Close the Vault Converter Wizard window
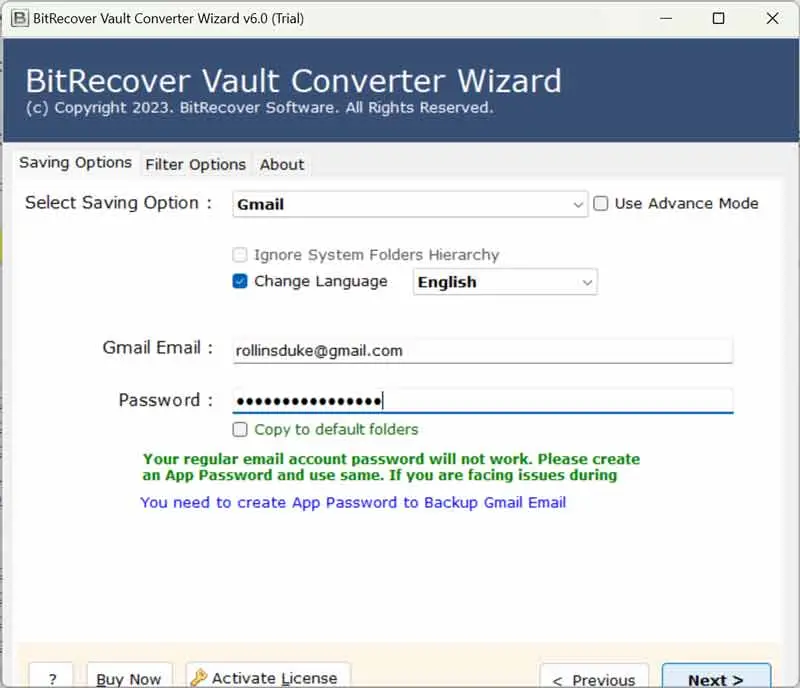This screenshot has height=688, width=800. tap(772, 19)
